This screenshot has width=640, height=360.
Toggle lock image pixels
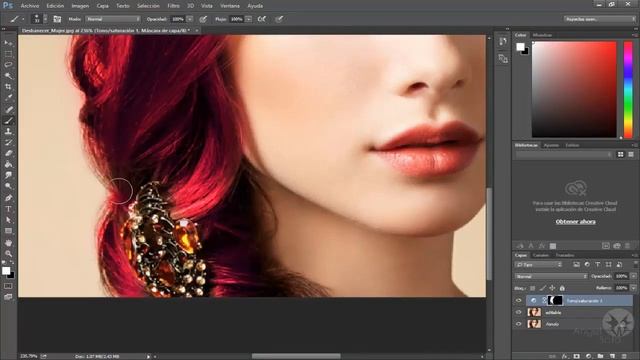542,288
